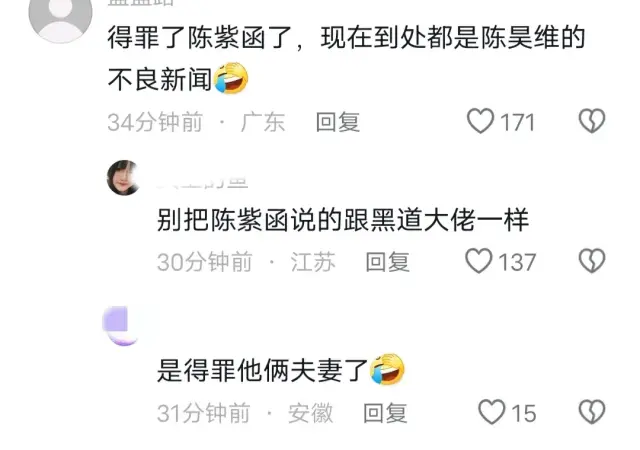640x450 pixels.
Task: Open the dark-haired girl avatar profile
Action: (124, 178)
